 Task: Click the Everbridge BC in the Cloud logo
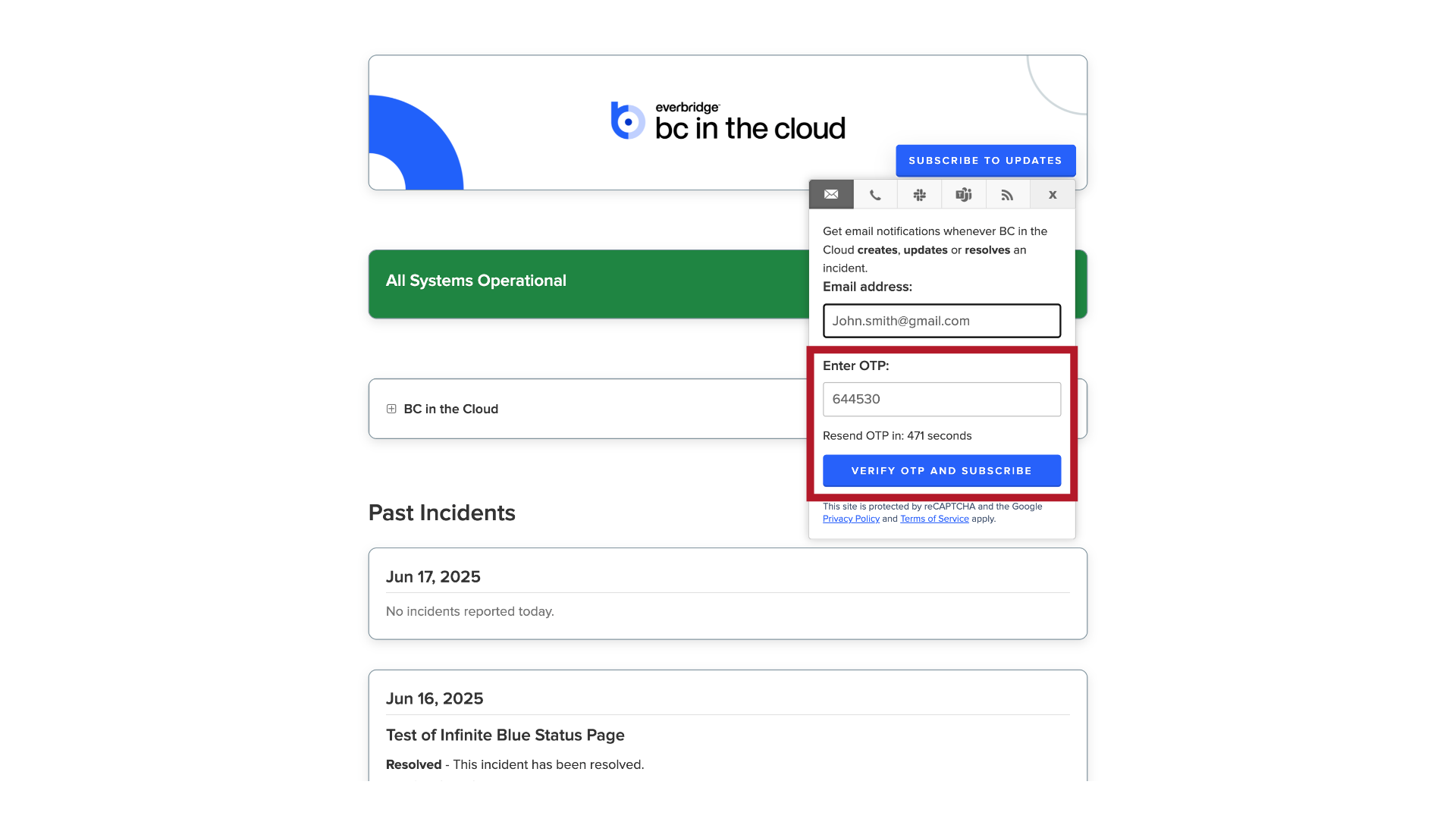[728, 122]
